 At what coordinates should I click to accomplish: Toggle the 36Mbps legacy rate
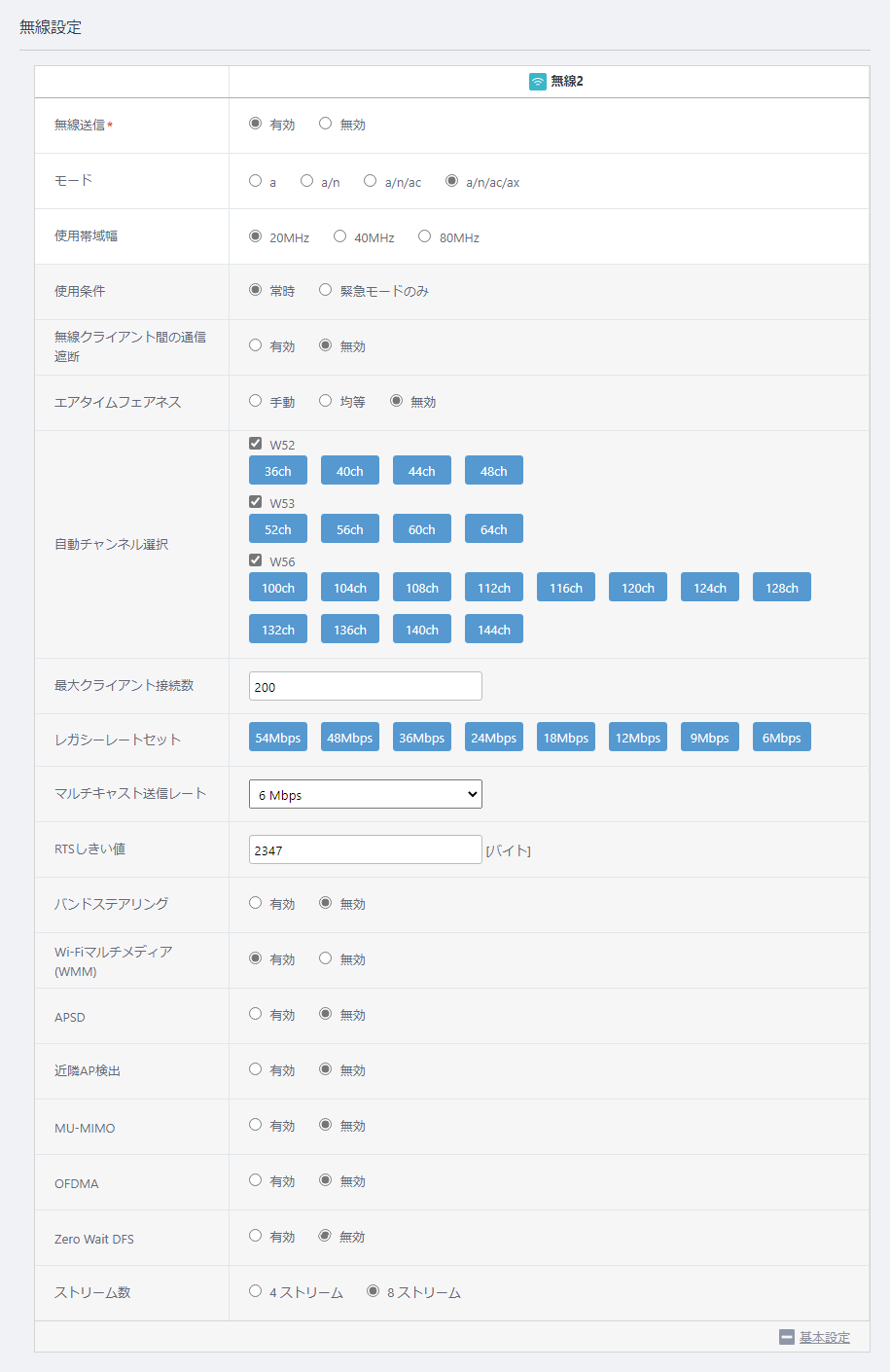click(422, 738)
